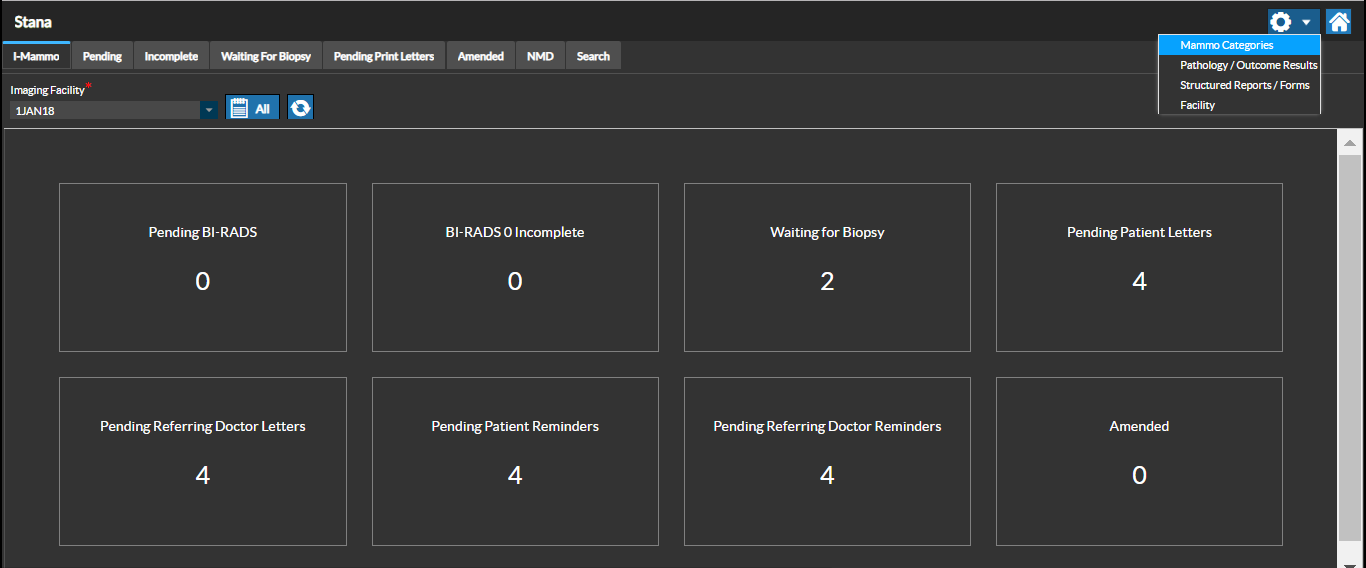The width and height of the screenshot is (1366, 568).
Task: Click the refresh icon button
Action: click(x=301, y=108)
